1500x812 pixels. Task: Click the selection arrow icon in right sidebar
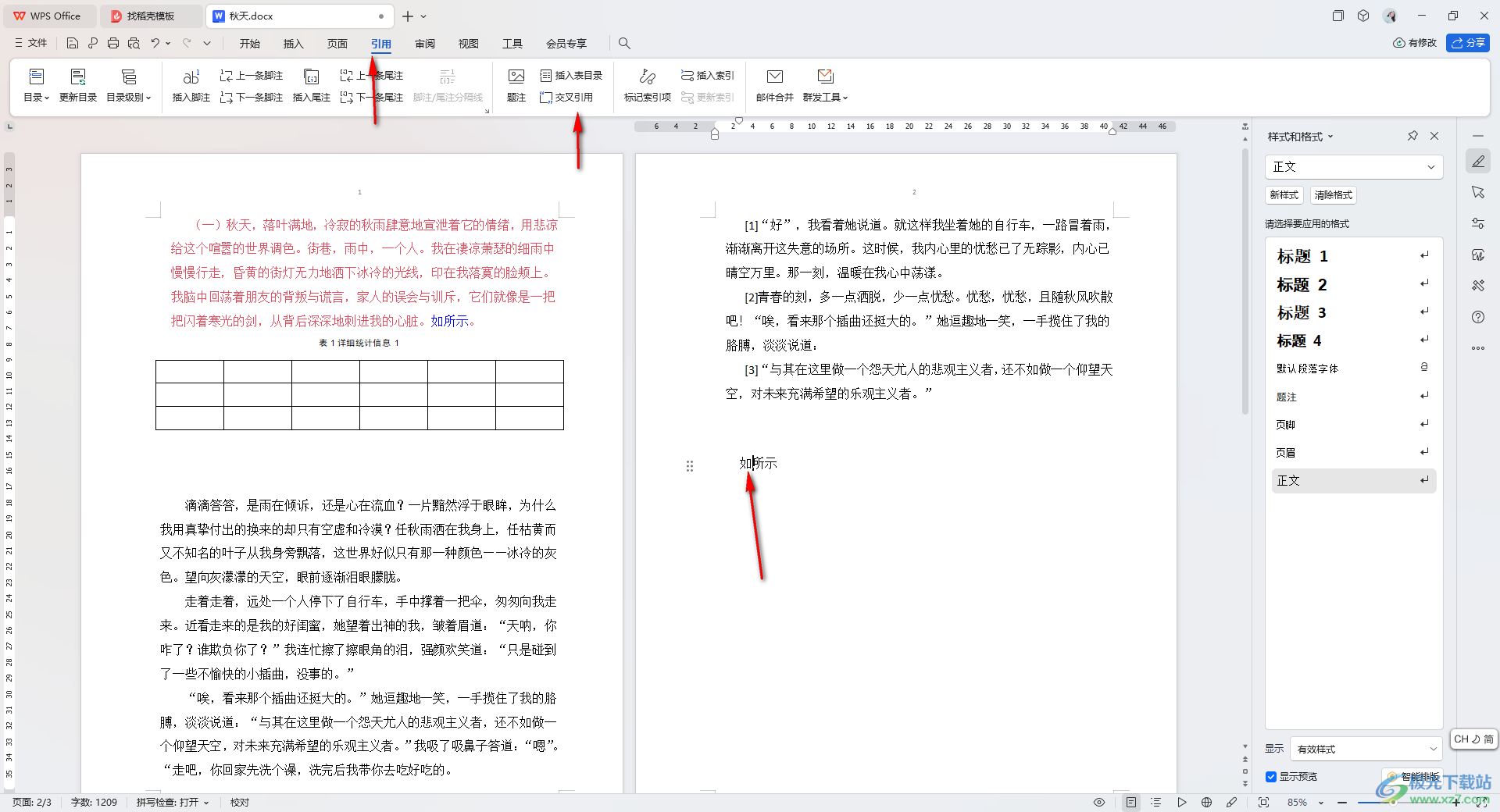pos(1478,192)
